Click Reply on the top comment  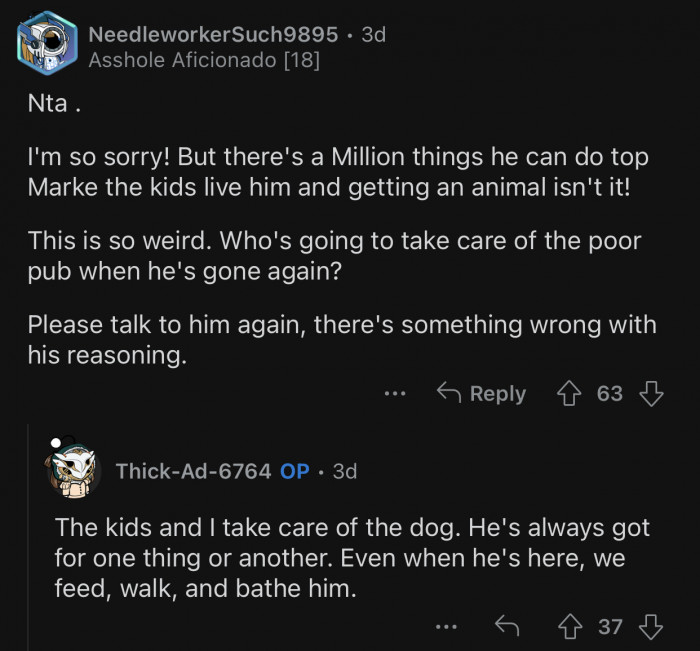(x=482, y=394)
